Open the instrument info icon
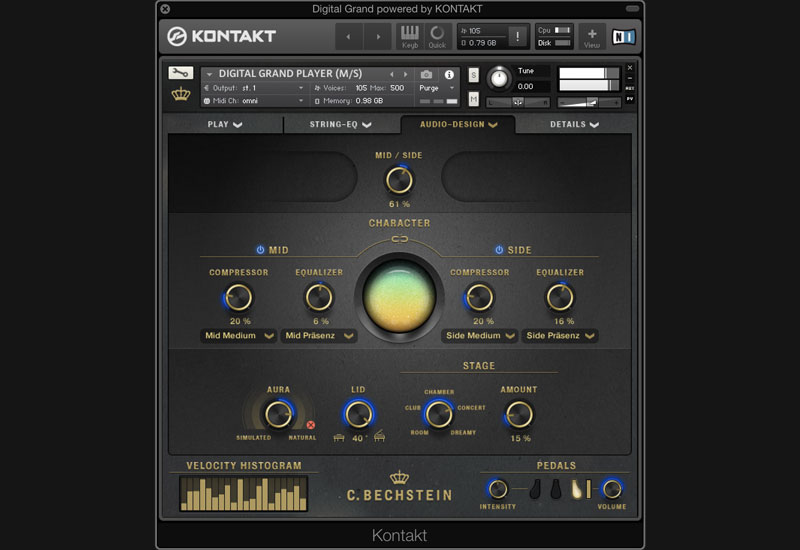Image resolution: width=800 pixels, height=550 pixels. point(449,75)
